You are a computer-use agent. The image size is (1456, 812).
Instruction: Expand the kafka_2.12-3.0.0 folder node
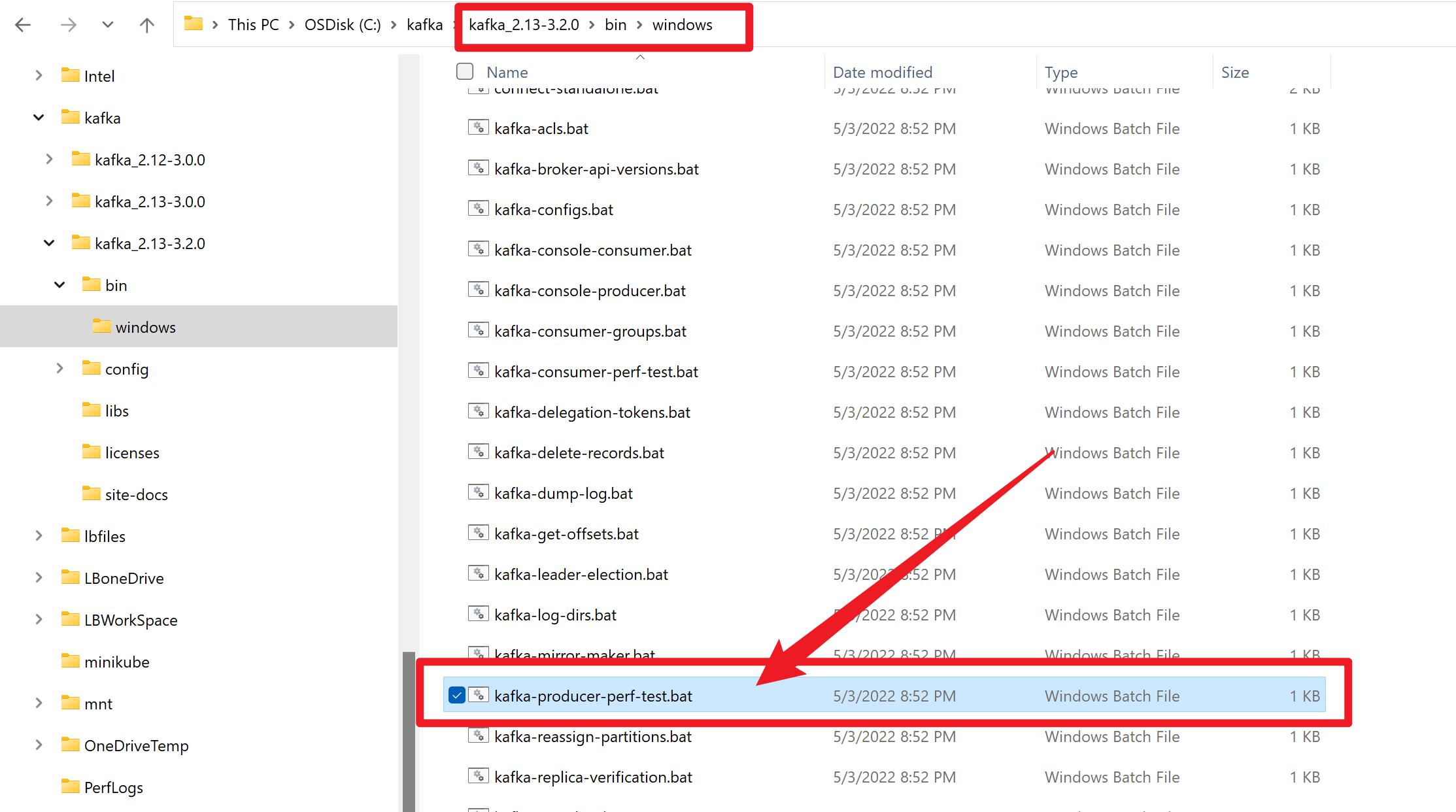[x=49, y=160]
